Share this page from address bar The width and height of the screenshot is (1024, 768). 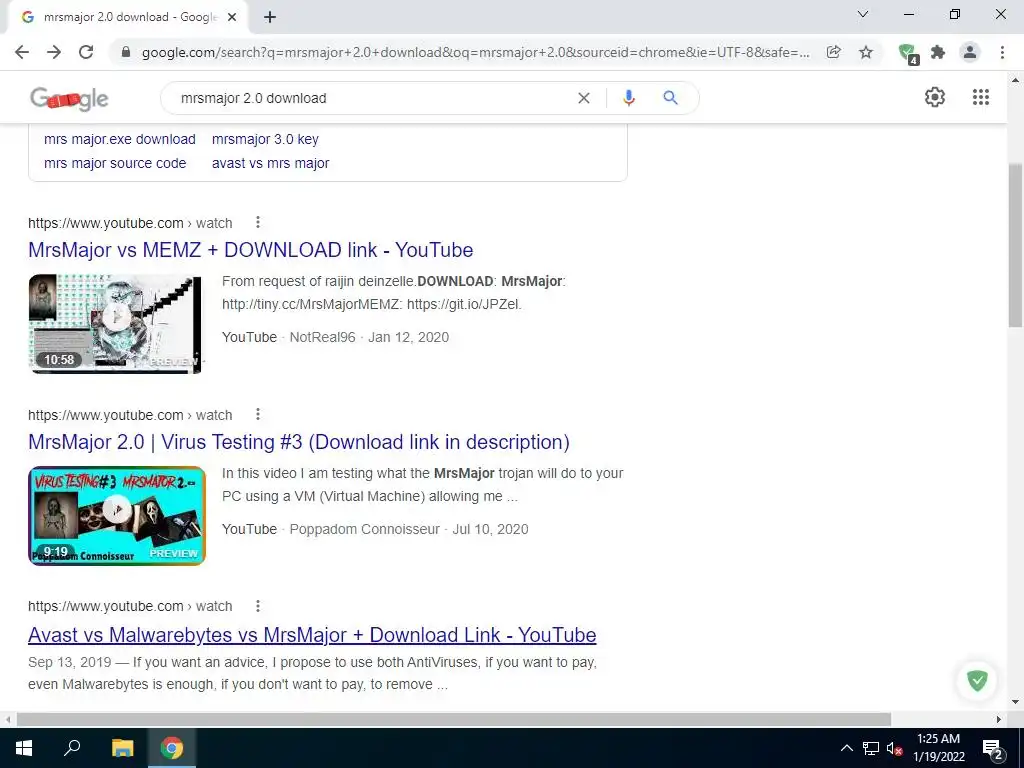click(833, 52)
